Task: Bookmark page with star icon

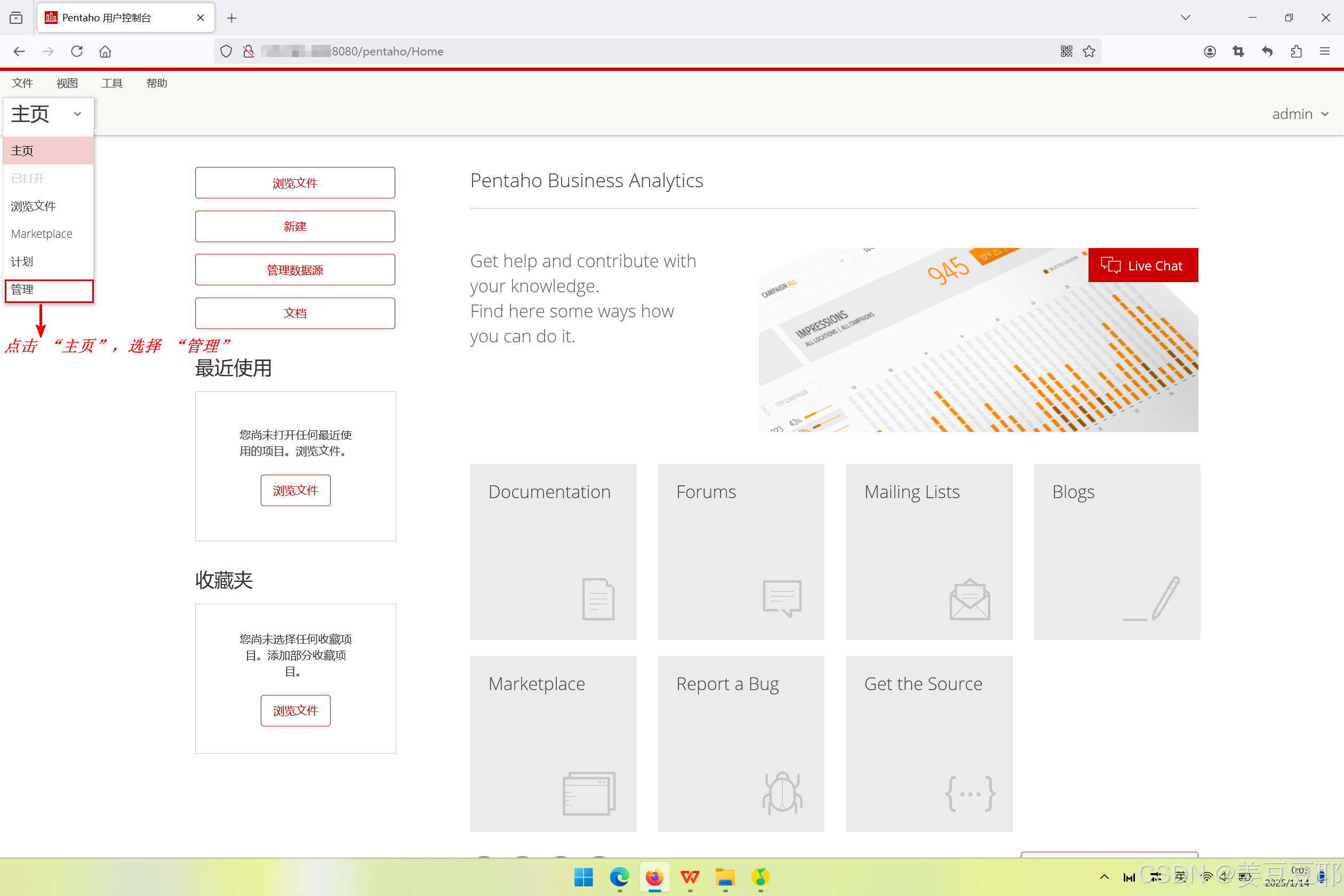Action: click(x=1089, y=51)
